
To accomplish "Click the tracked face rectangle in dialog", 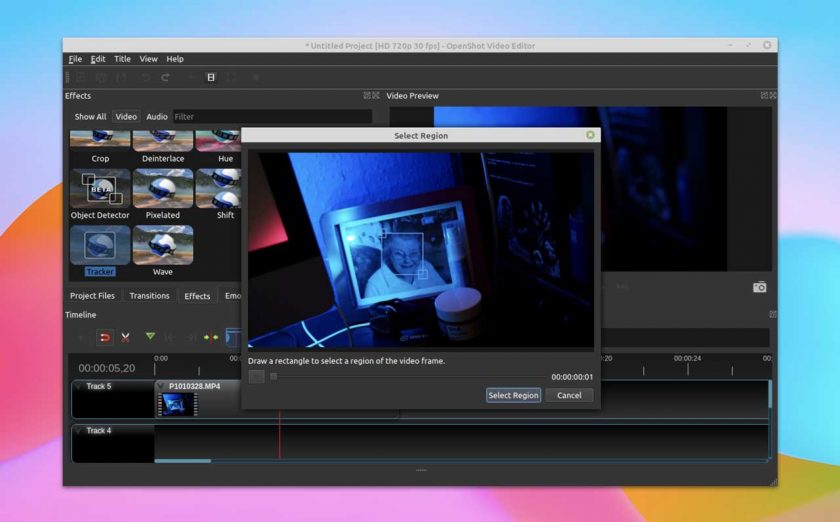I will tap(402, 254).
